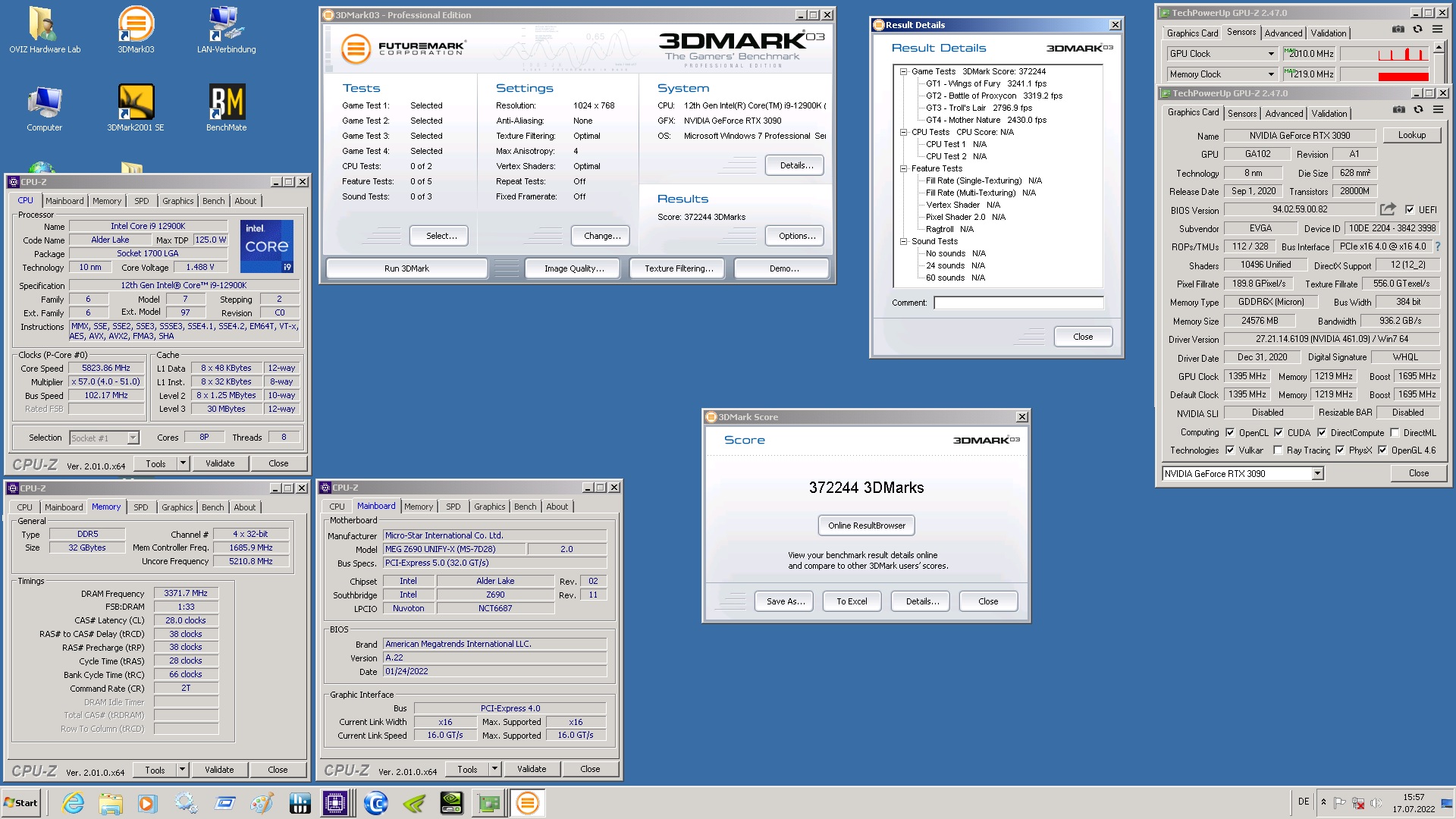Refresh the GPU-Z Graphics Card window

tap(1418, 110)
